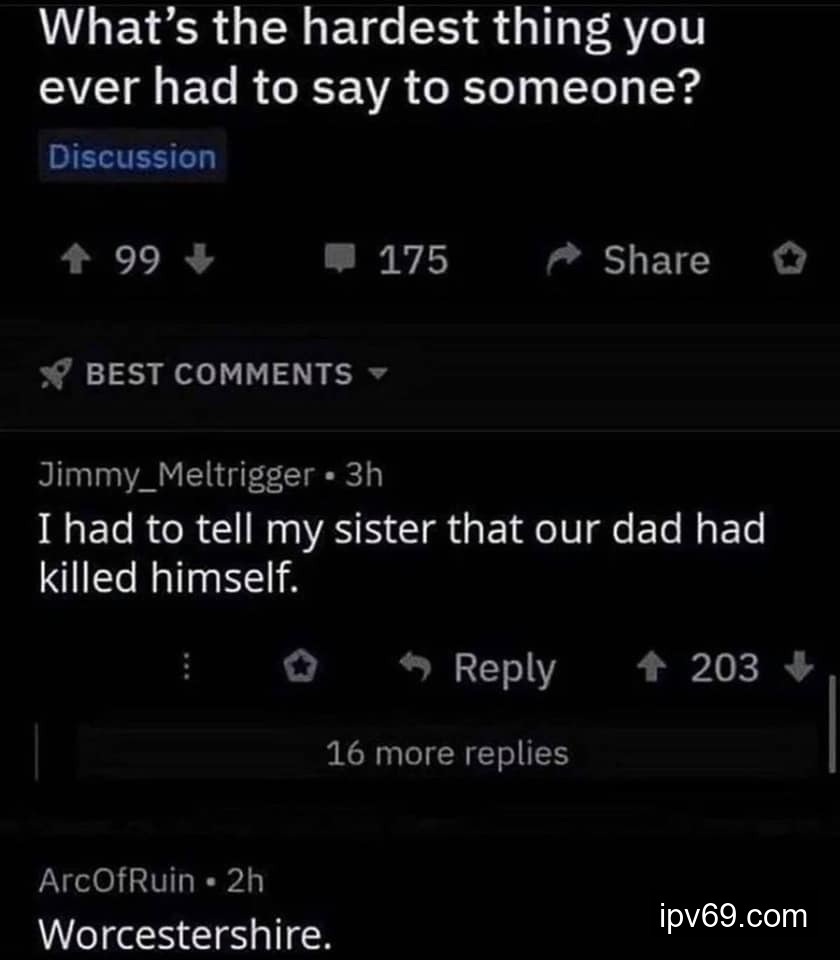This screenshot has width=840, height=960.
Task: Expand the 16 more replies
Action: (447, 753)
